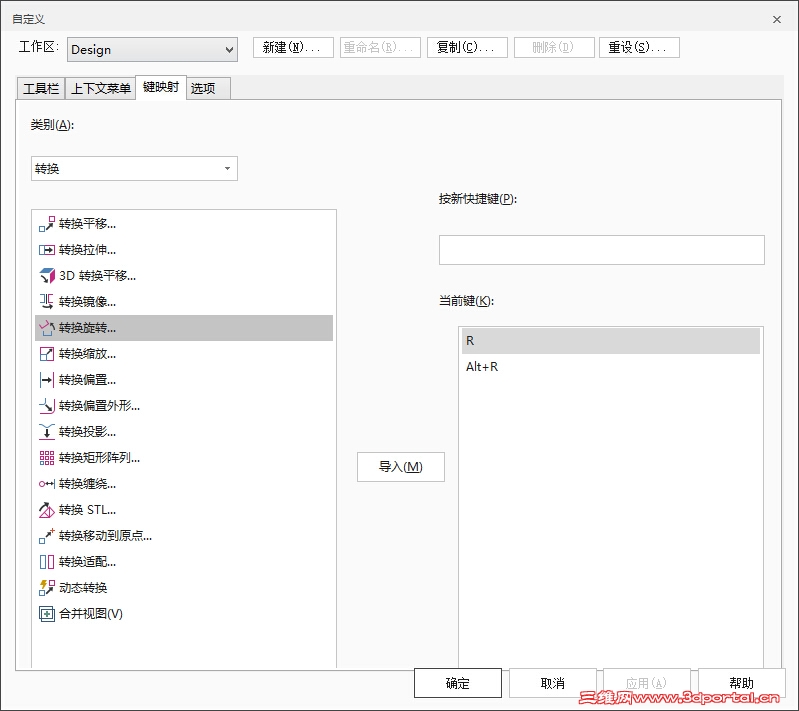799x711 pixels.
Task: Click the 删除(D) button
Action: pyautogui.click(x=554, y=47)
